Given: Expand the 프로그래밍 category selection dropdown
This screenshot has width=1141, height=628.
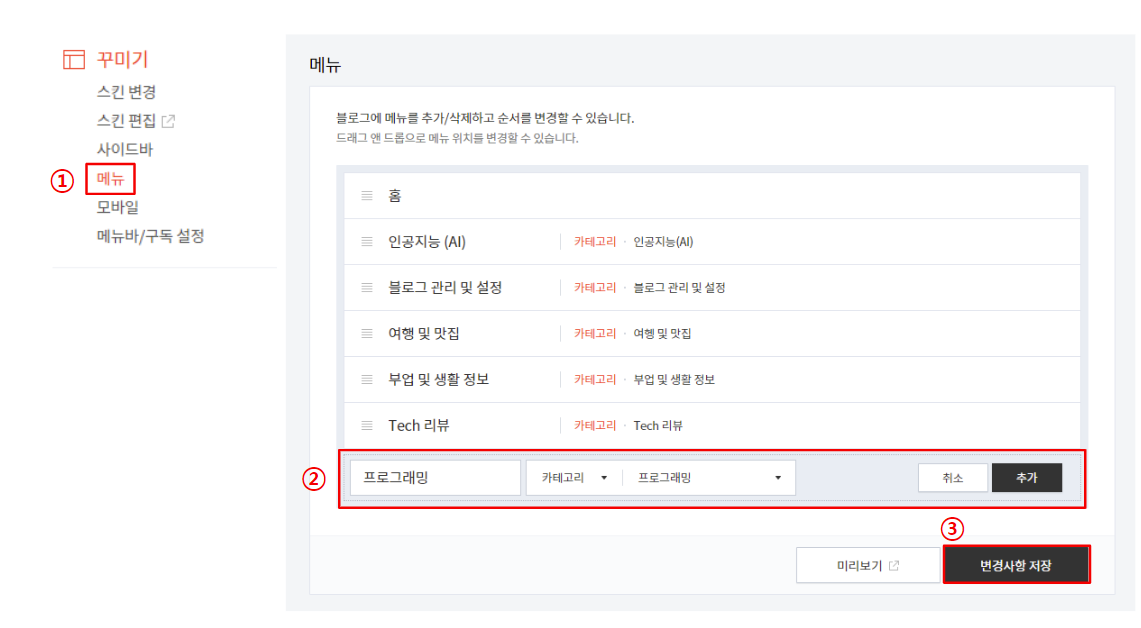Looking at the screenshot, I should 708,477.
